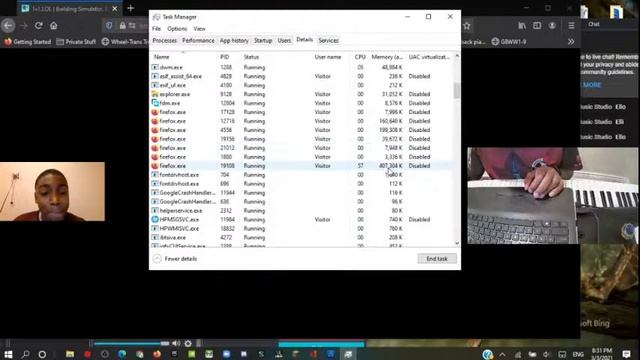The height and width of the screenshot is (360, 640).
Task: Select the HPMSGSVC.exe process row
Action: pyautogui.click(x=302, y=220)
